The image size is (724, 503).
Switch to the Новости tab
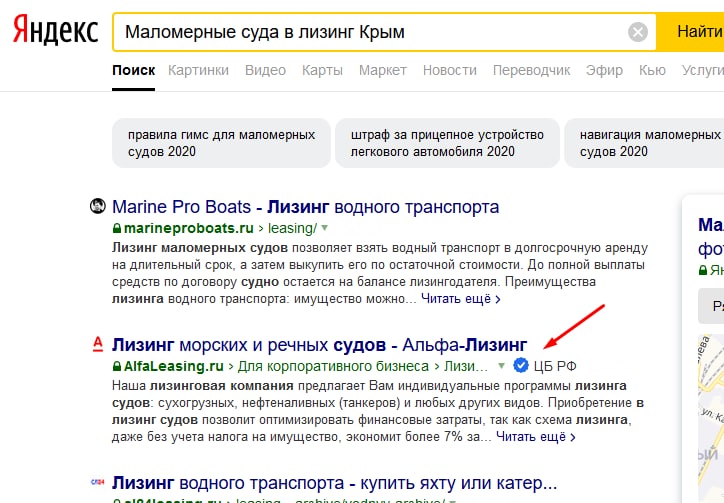click(x=449, y=70)
